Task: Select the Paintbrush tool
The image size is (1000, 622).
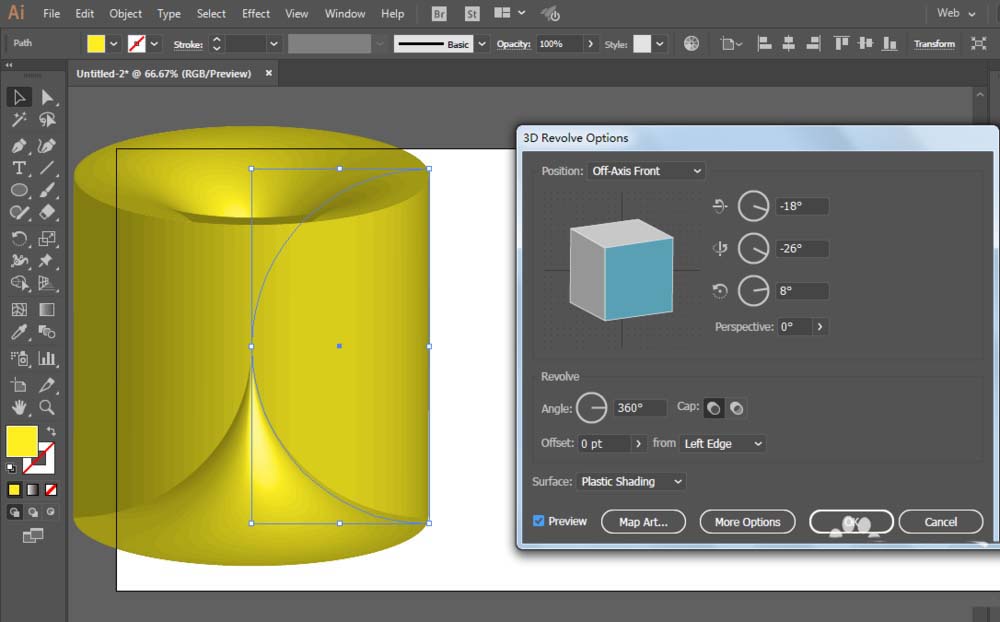Action: pos(47,190)
